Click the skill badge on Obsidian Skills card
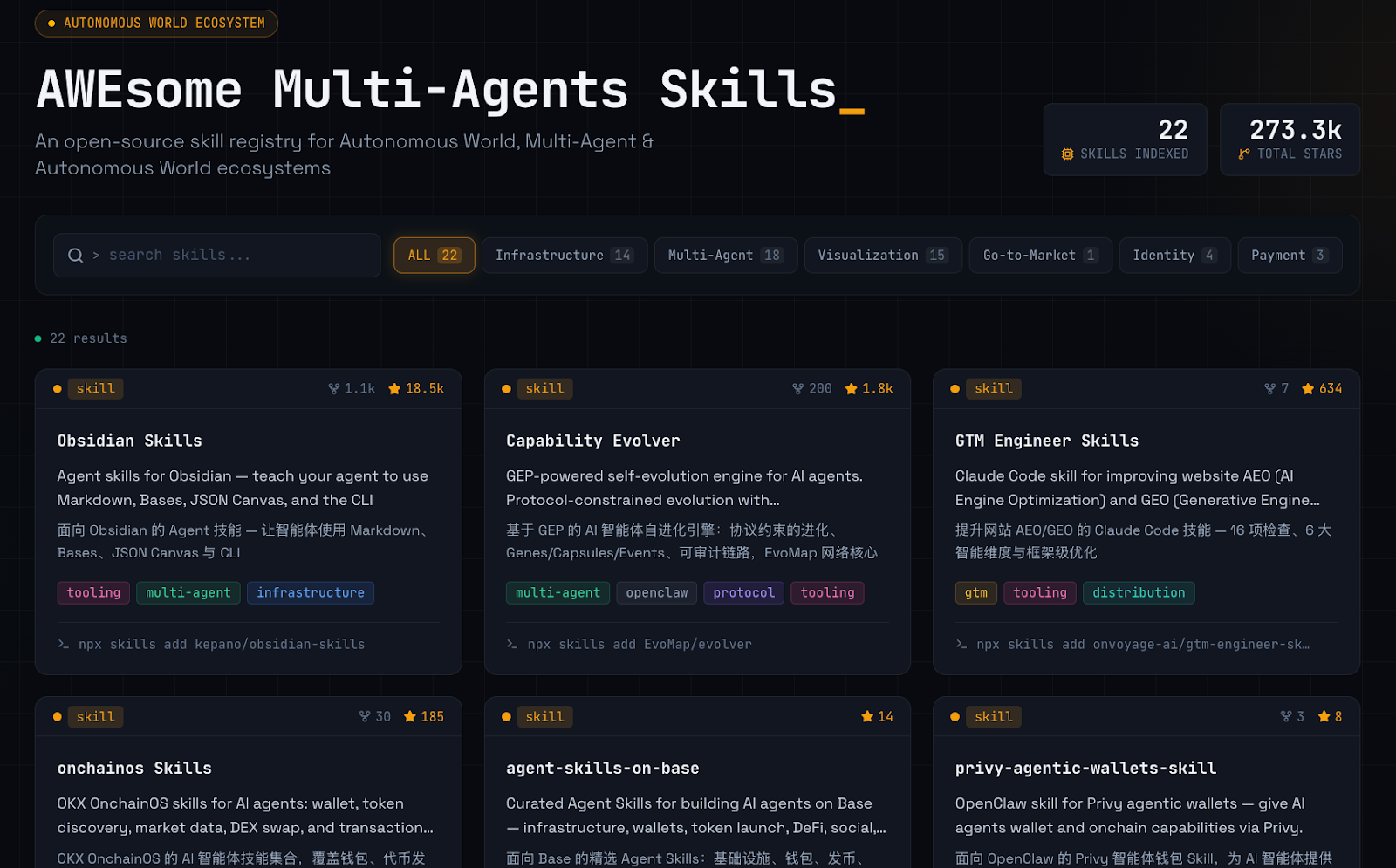The image size is (1396, 868). click(x=96, y=389)
